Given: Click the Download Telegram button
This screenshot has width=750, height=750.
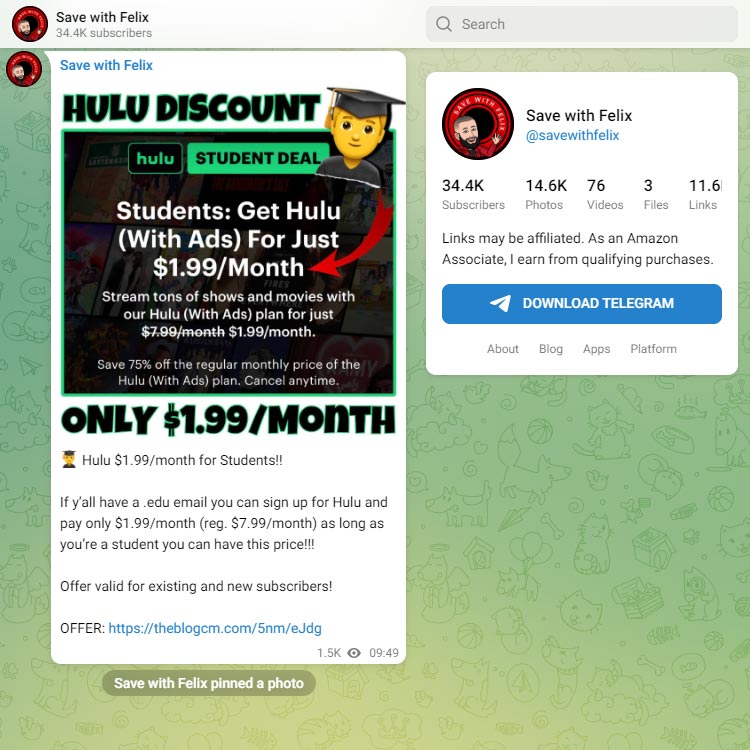Looking at the screenshot, I should pyautogui.click(x=582, y=304).
